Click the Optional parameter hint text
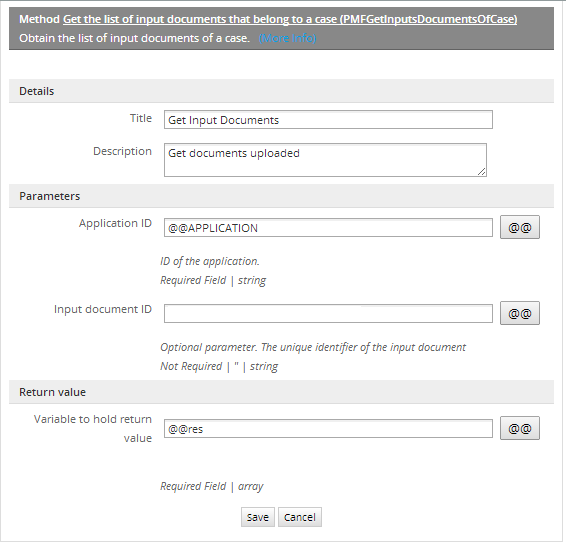Screen dimensions: 566x543 313,347
